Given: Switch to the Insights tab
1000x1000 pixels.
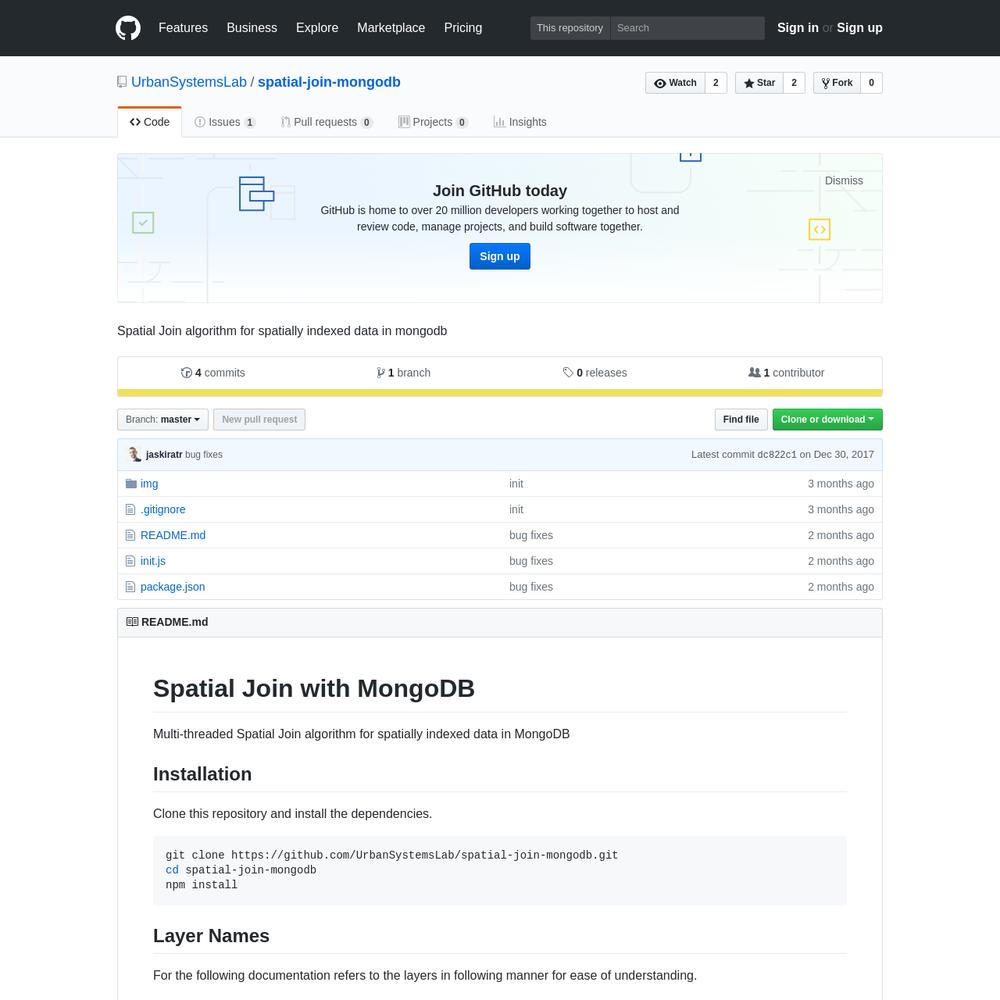Looking at the screenshot, I should pos(520,122).
